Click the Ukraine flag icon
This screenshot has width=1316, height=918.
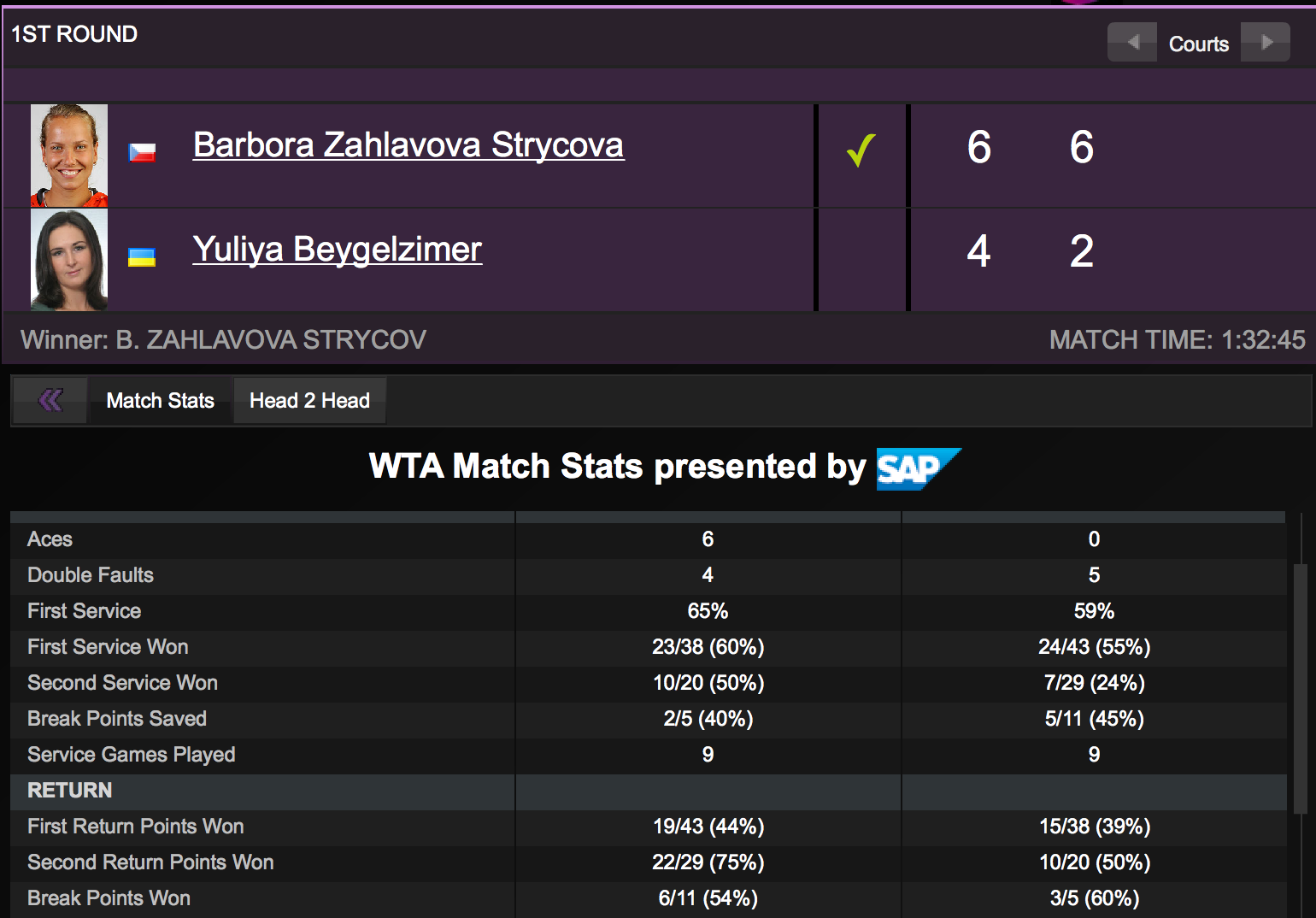(x=142, y=257)
